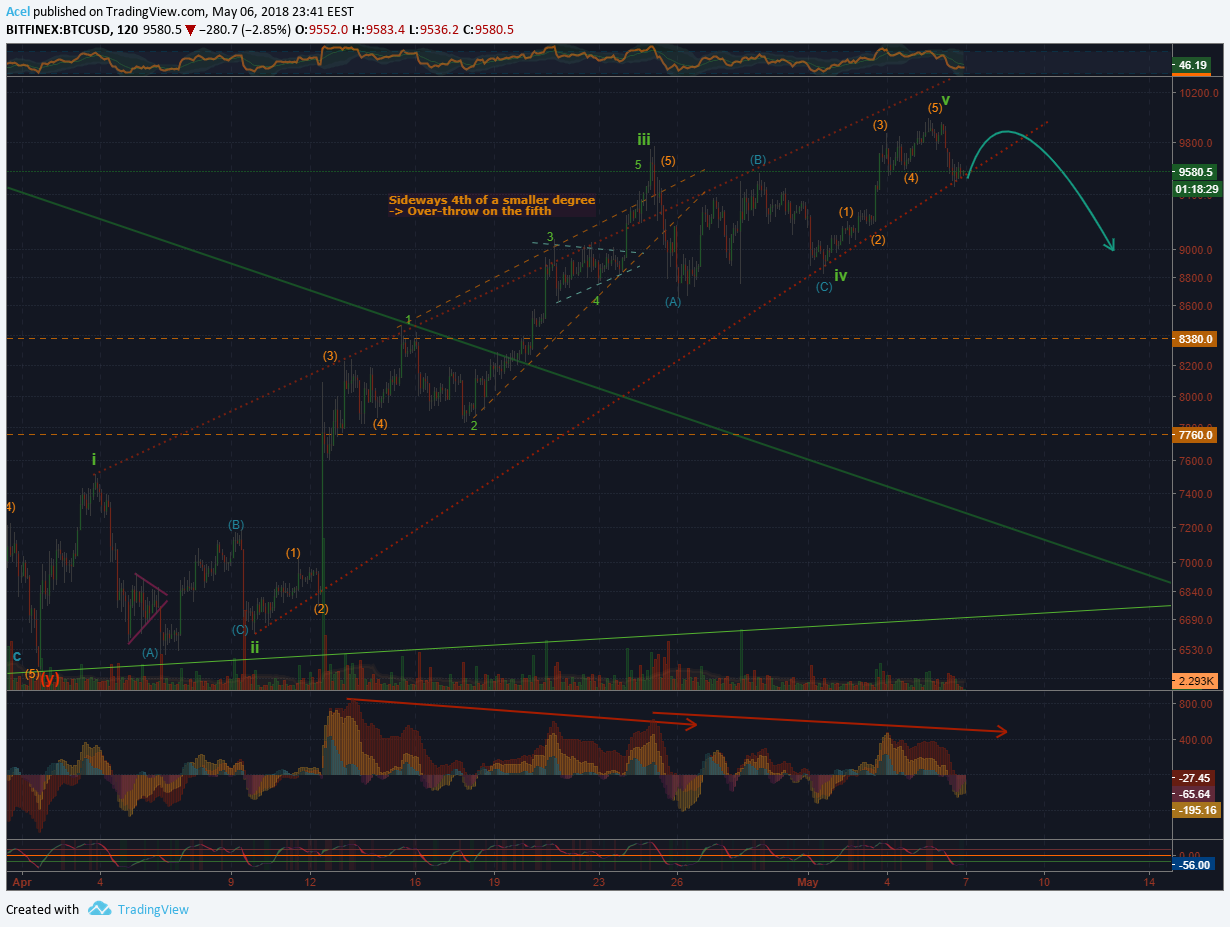Click the H:9583.4 high value

pyautogui.click(x=378, y=30)
